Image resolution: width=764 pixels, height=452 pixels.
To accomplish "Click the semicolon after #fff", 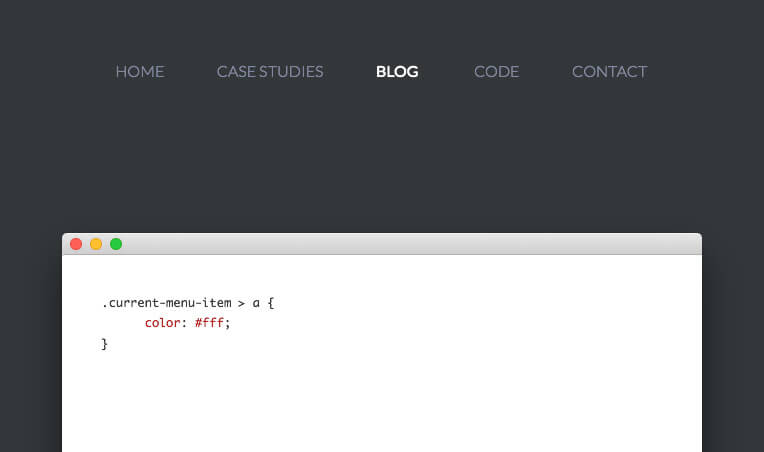I will coord(228,323).
